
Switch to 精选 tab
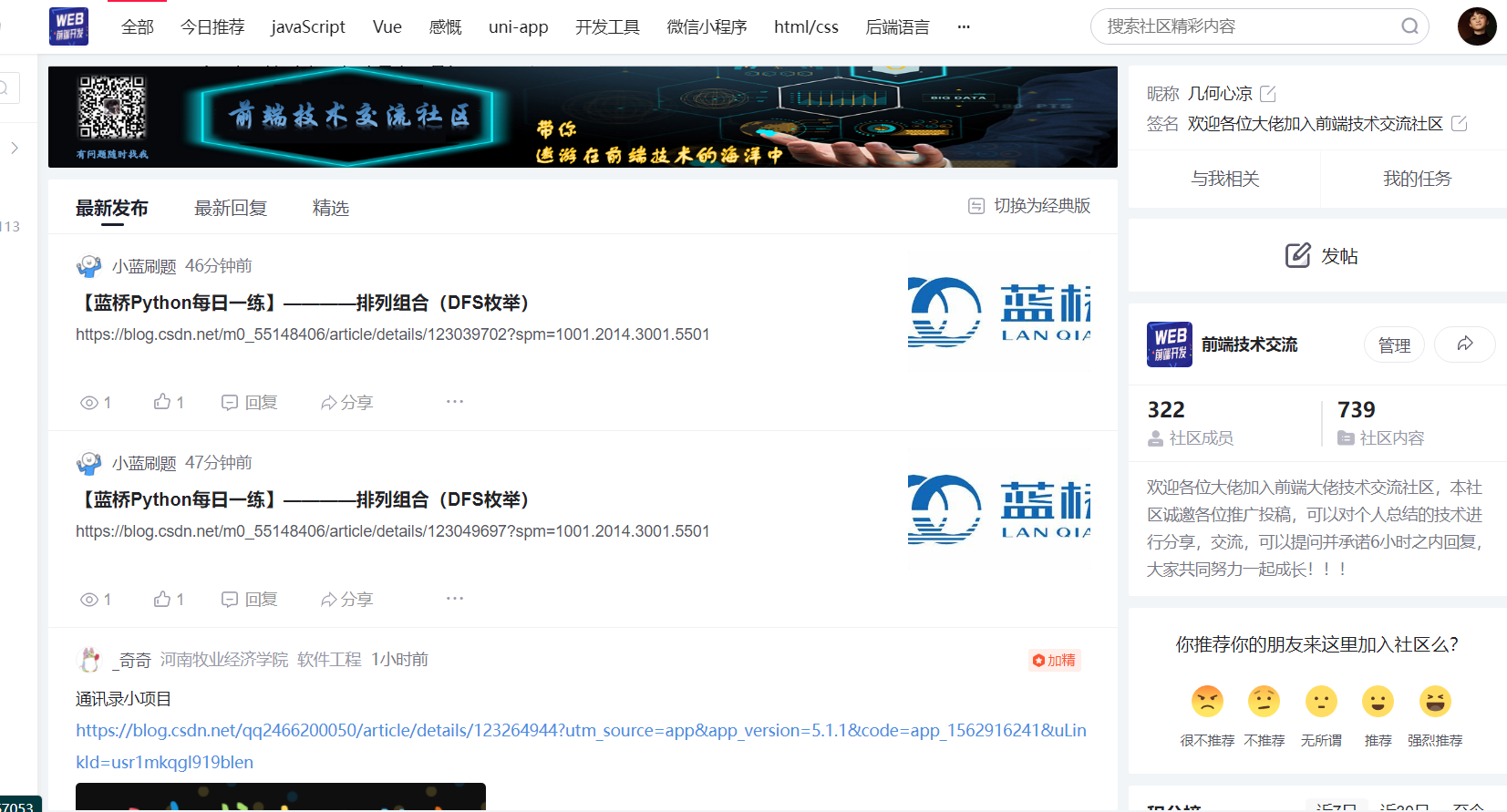tap(331, 208)
